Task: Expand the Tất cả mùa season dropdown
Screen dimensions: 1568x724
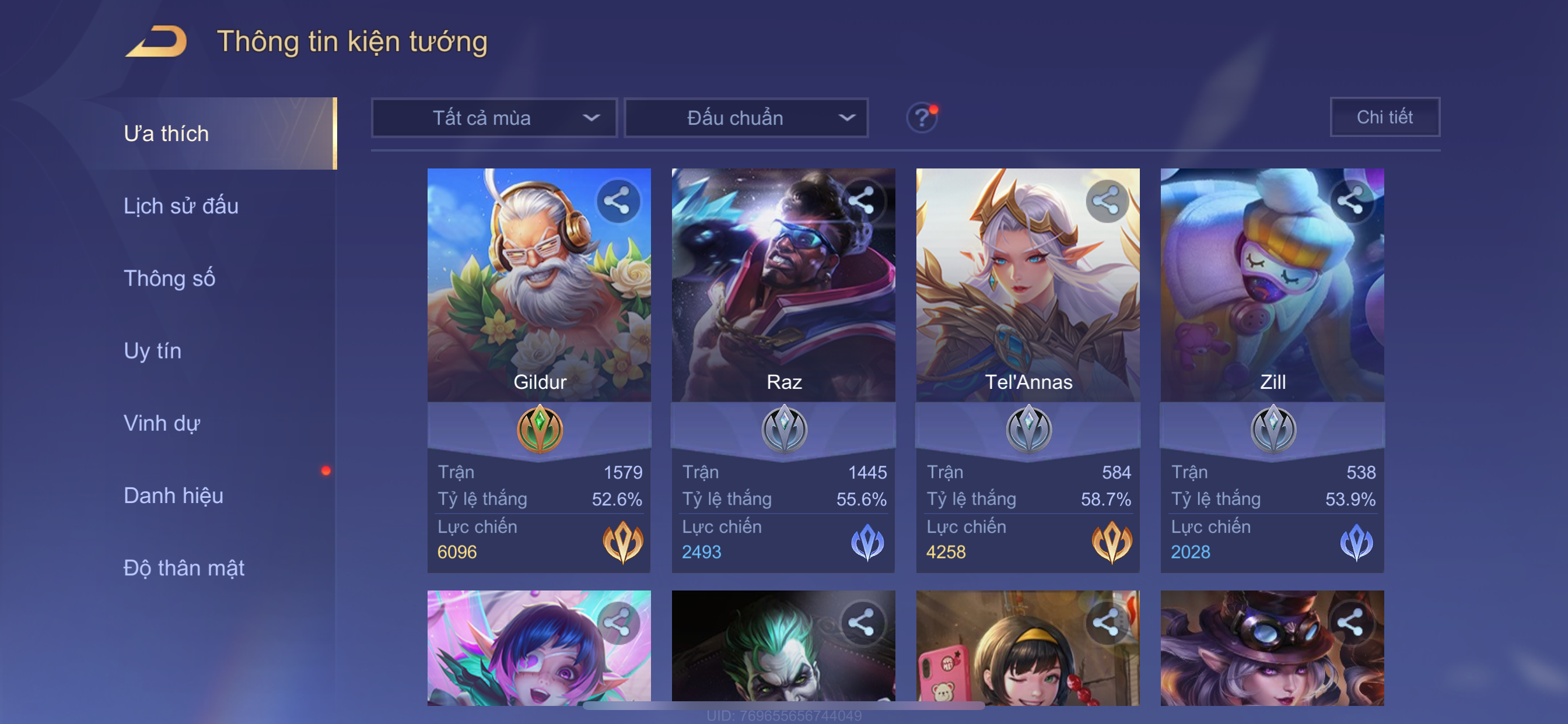Action: pos(494,117)
